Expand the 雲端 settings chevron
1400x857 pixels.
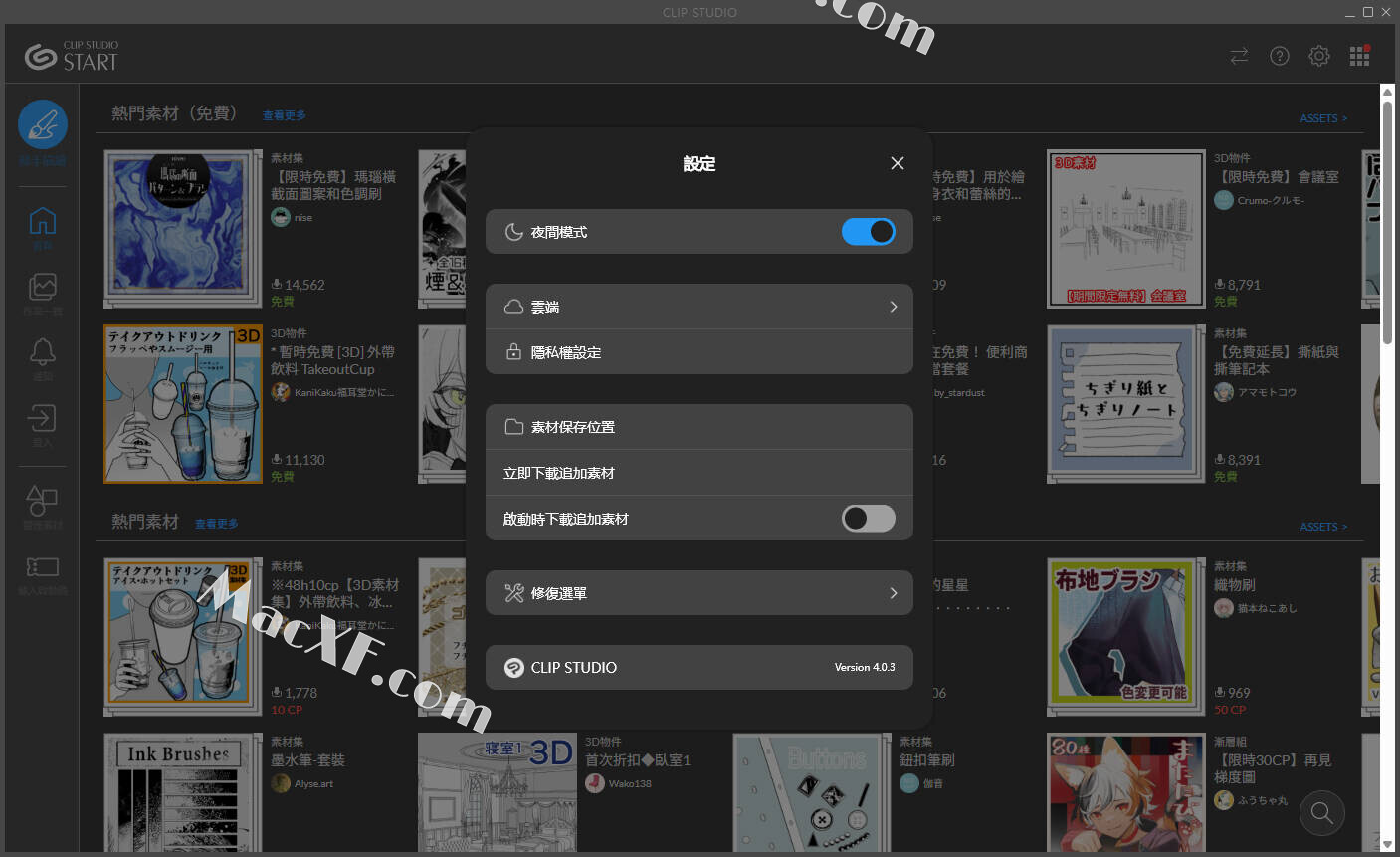coord(894,307)
